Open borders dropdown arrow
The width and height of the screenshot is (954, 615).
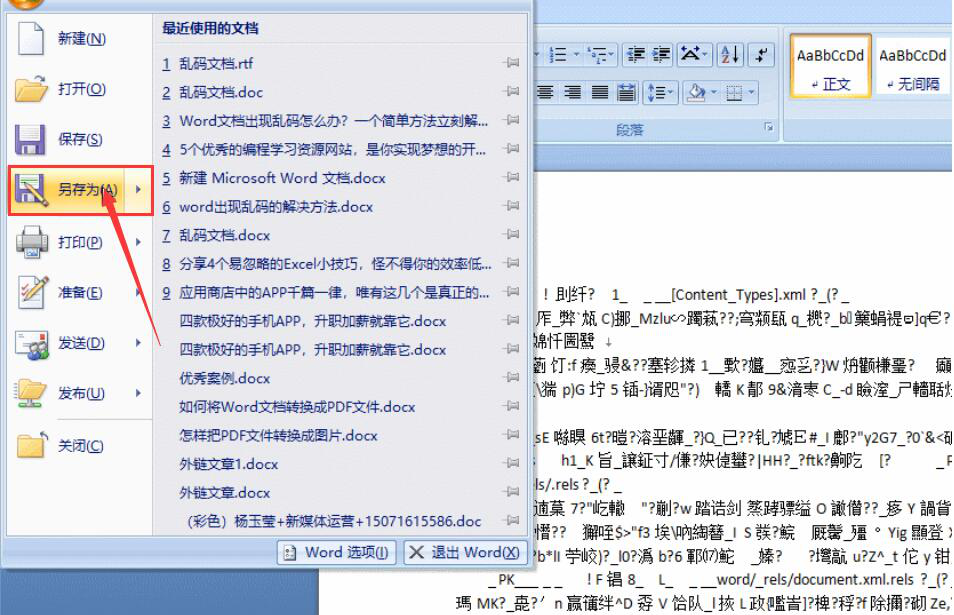[752, 92]
